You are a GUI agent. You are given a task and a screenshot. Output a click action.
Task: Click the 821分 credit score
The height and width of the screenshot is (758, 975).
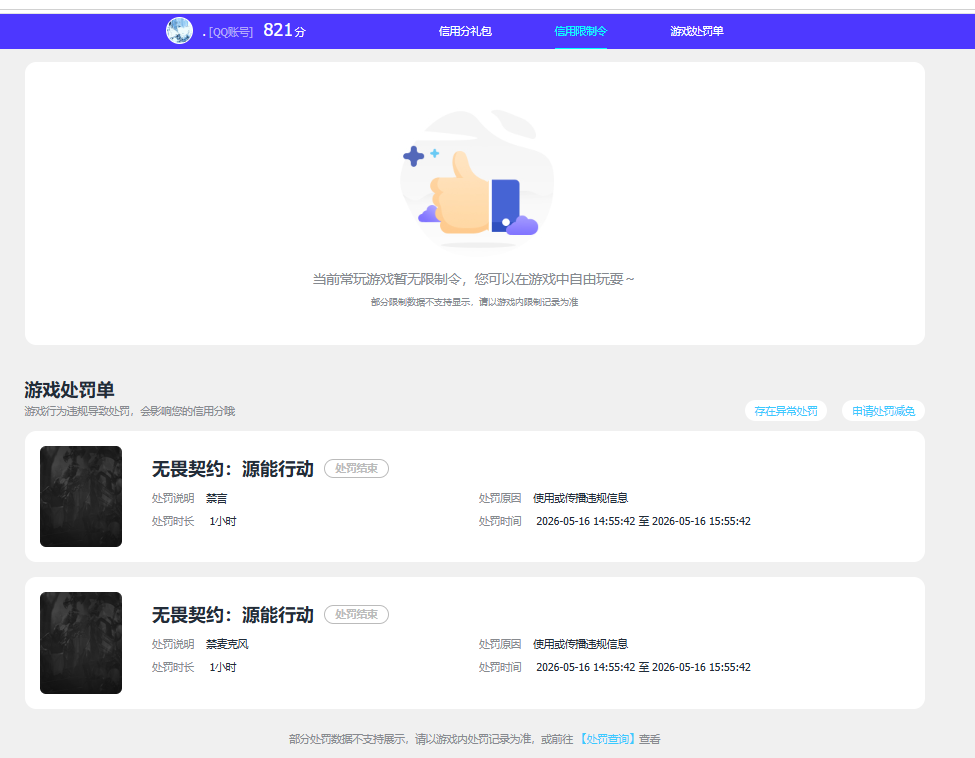pos(284,30)
